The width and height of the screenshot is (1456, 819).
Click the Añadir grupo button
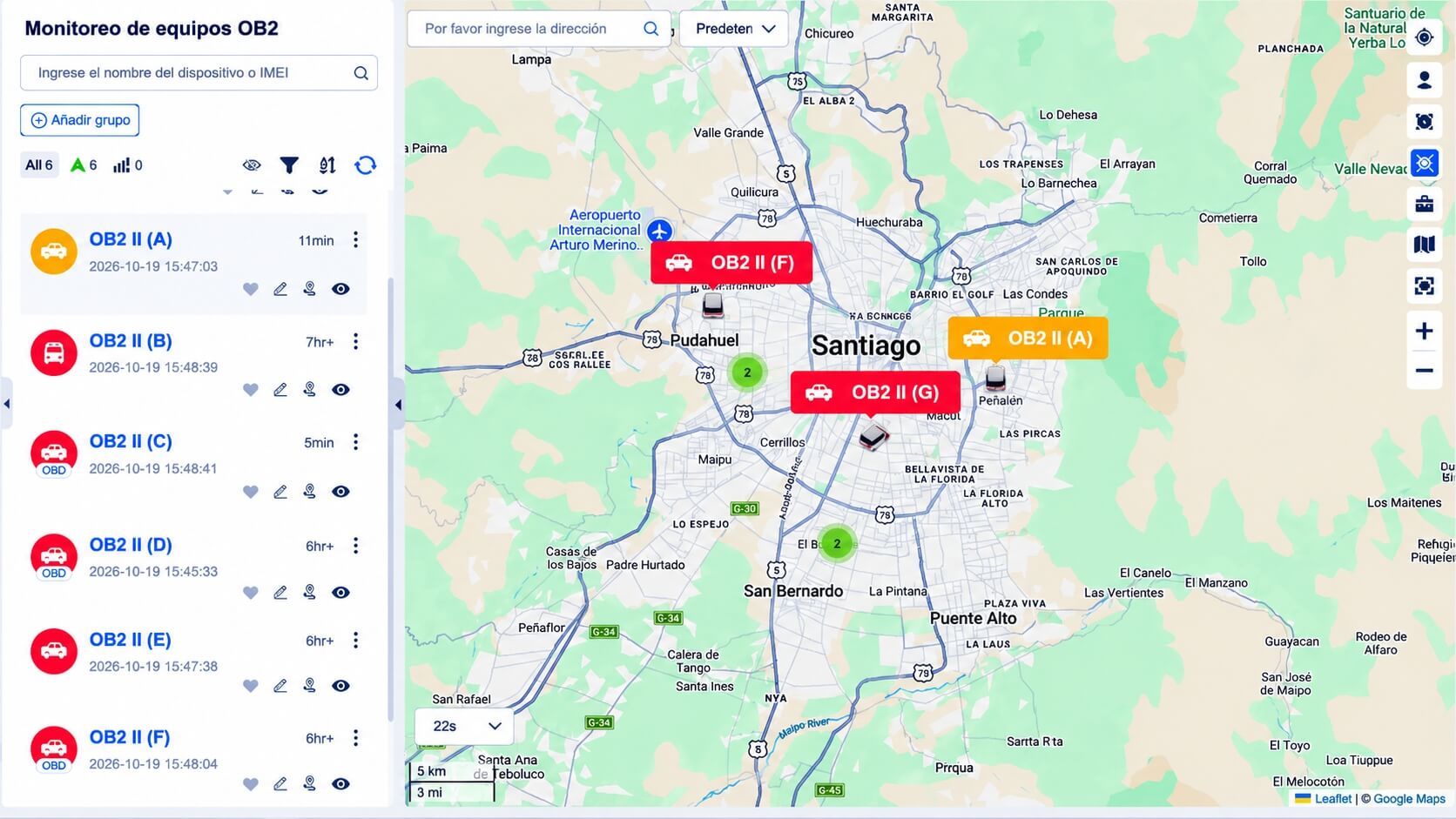coord(80,120)
